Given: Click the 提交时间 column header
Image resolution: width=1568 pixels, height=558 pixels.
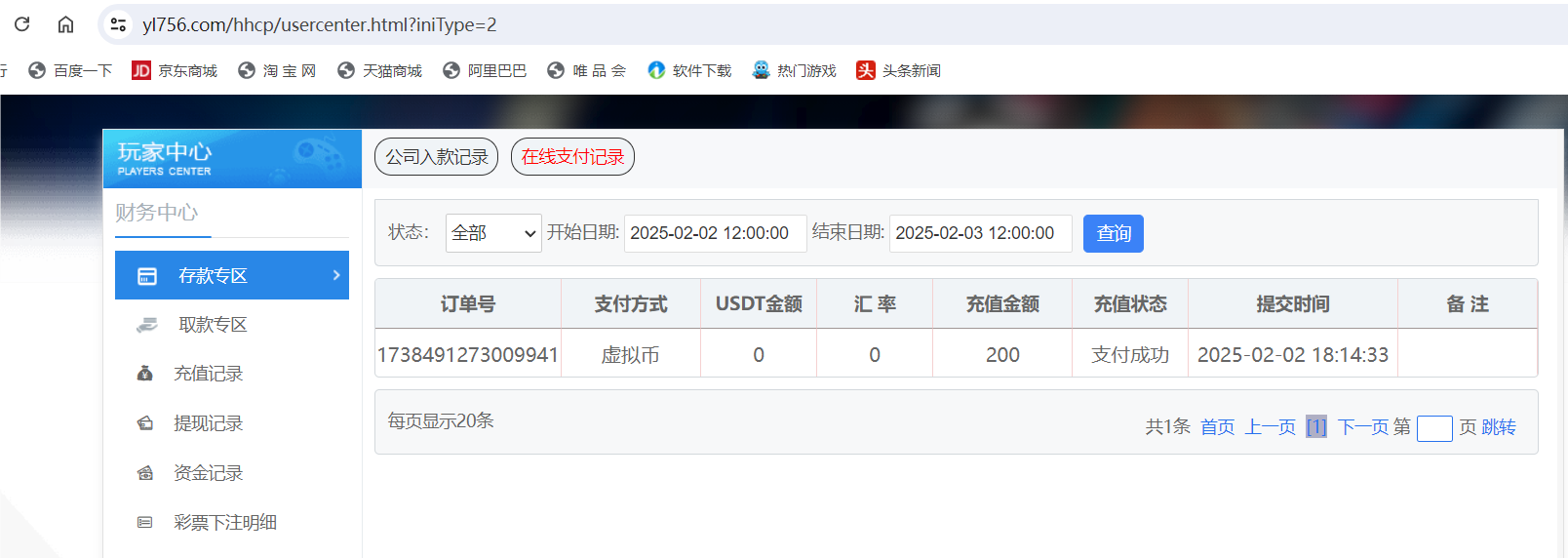Looking at the screenshot, I should point(1293,304).
